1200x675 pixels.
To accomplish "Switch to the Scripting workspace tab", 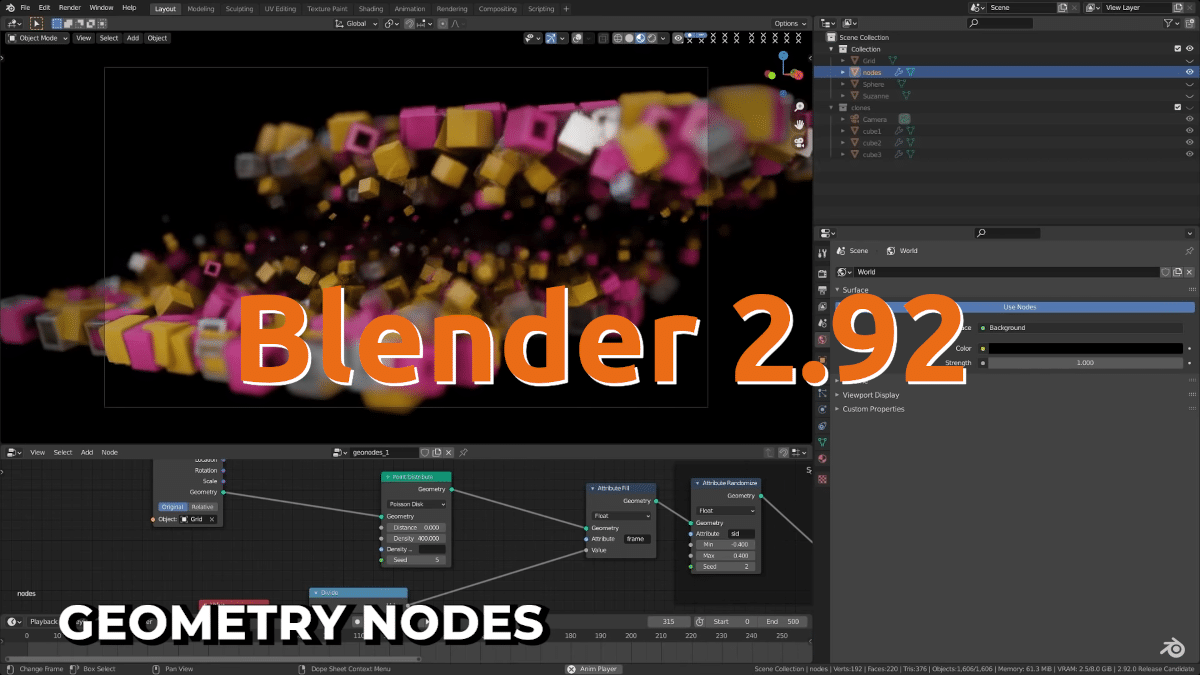I will (541, 9).
